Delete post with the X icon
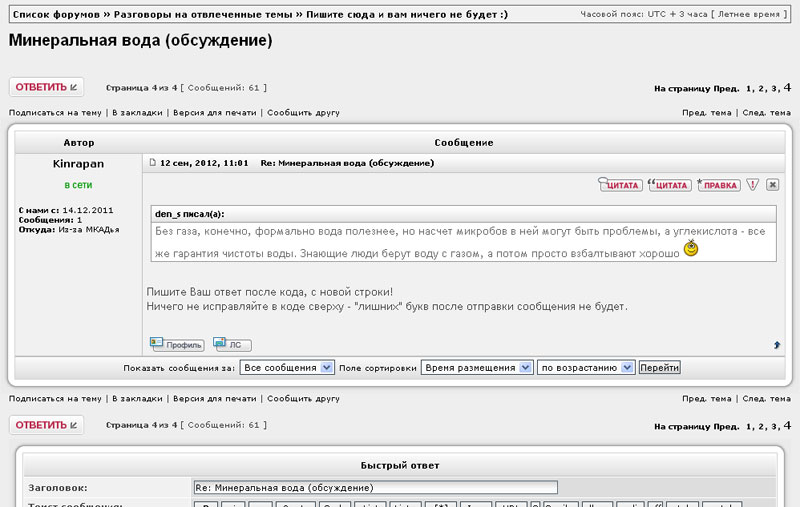 click(x=773, y=185)
